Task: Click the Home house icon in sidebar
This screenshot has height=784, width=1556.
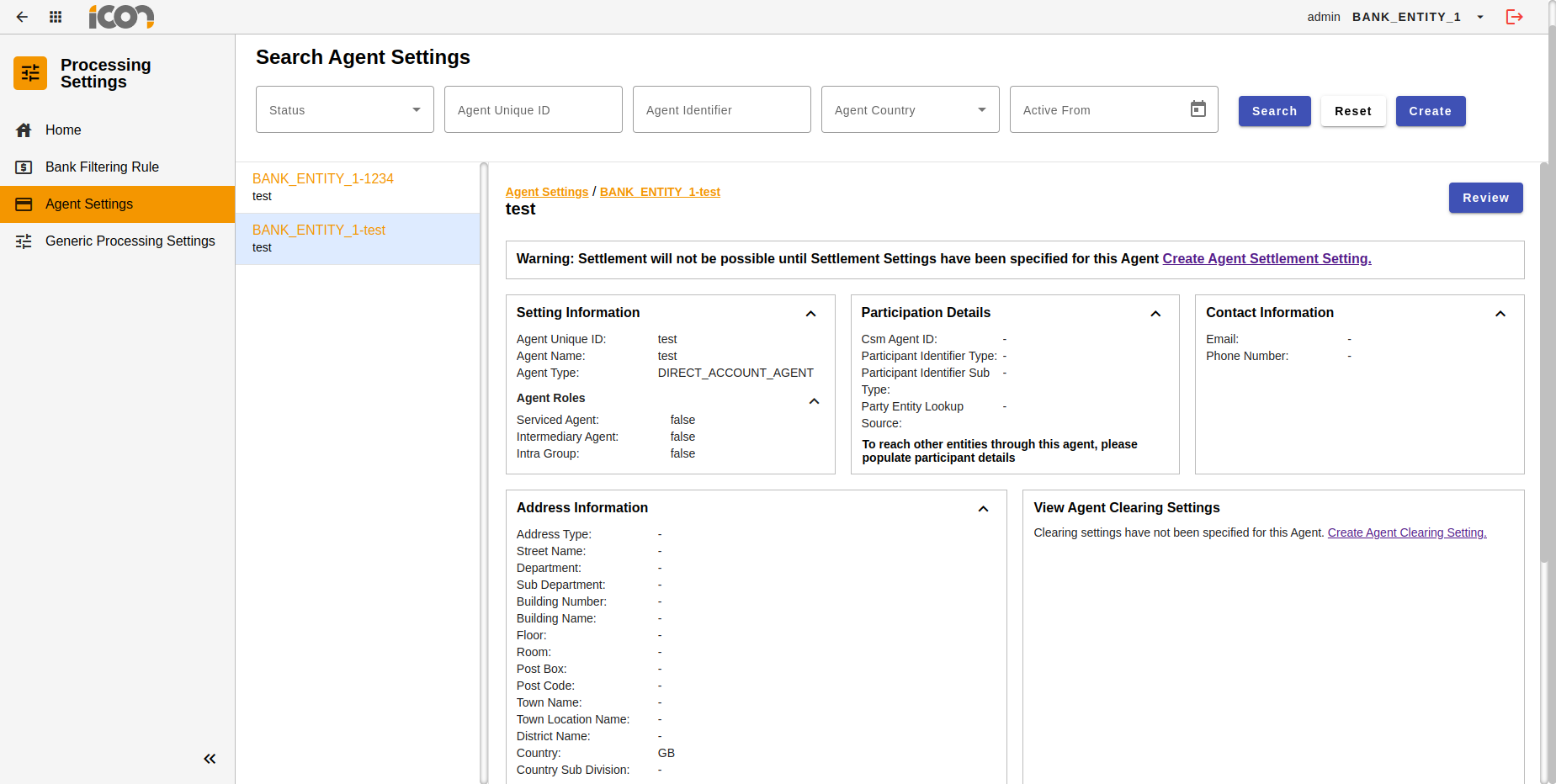Action: tap(24, 130)
